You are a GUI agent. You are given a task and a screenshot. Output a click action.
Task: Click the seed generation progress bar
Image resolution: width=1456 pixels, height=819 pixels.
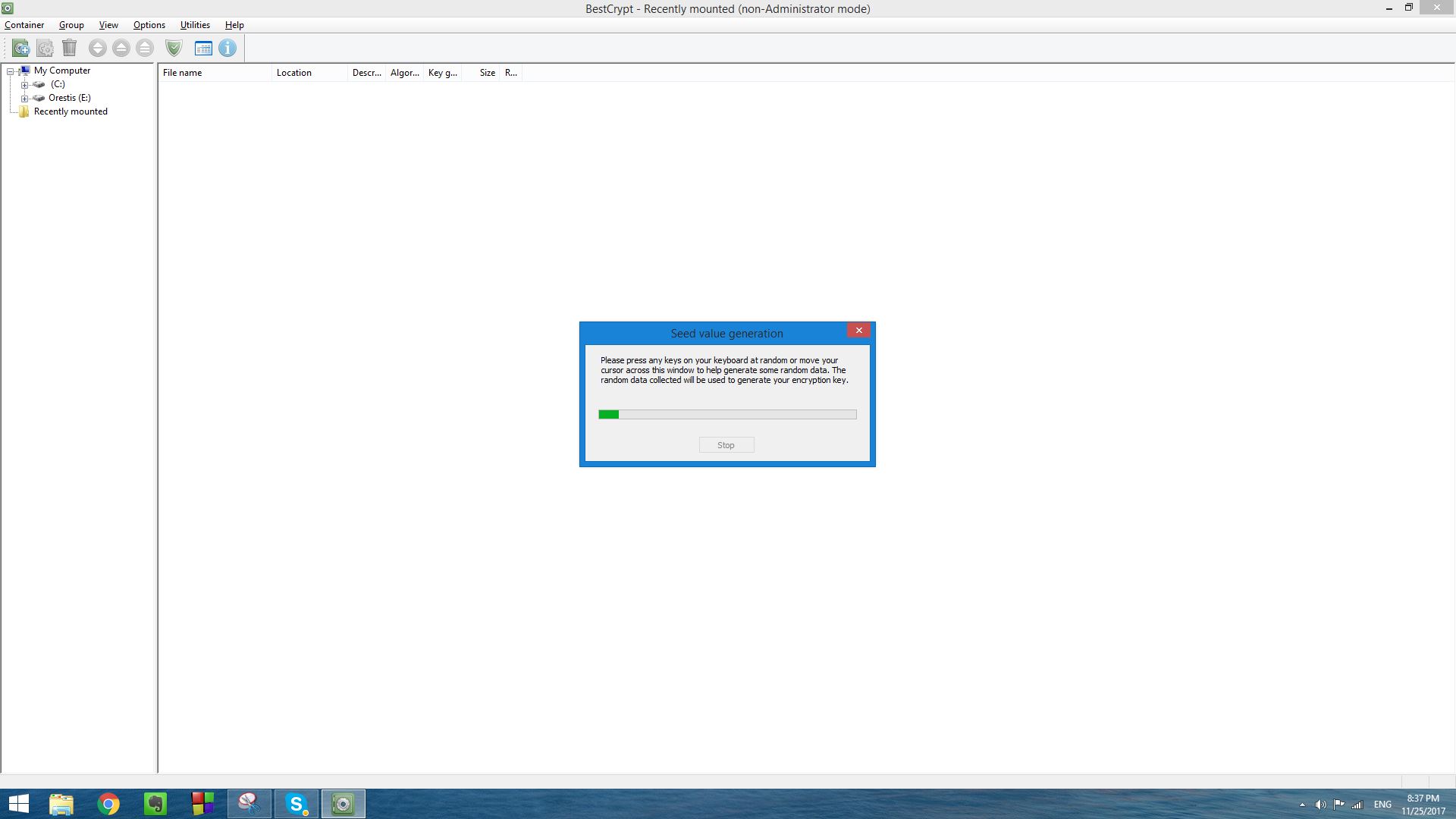click(727, 415)
